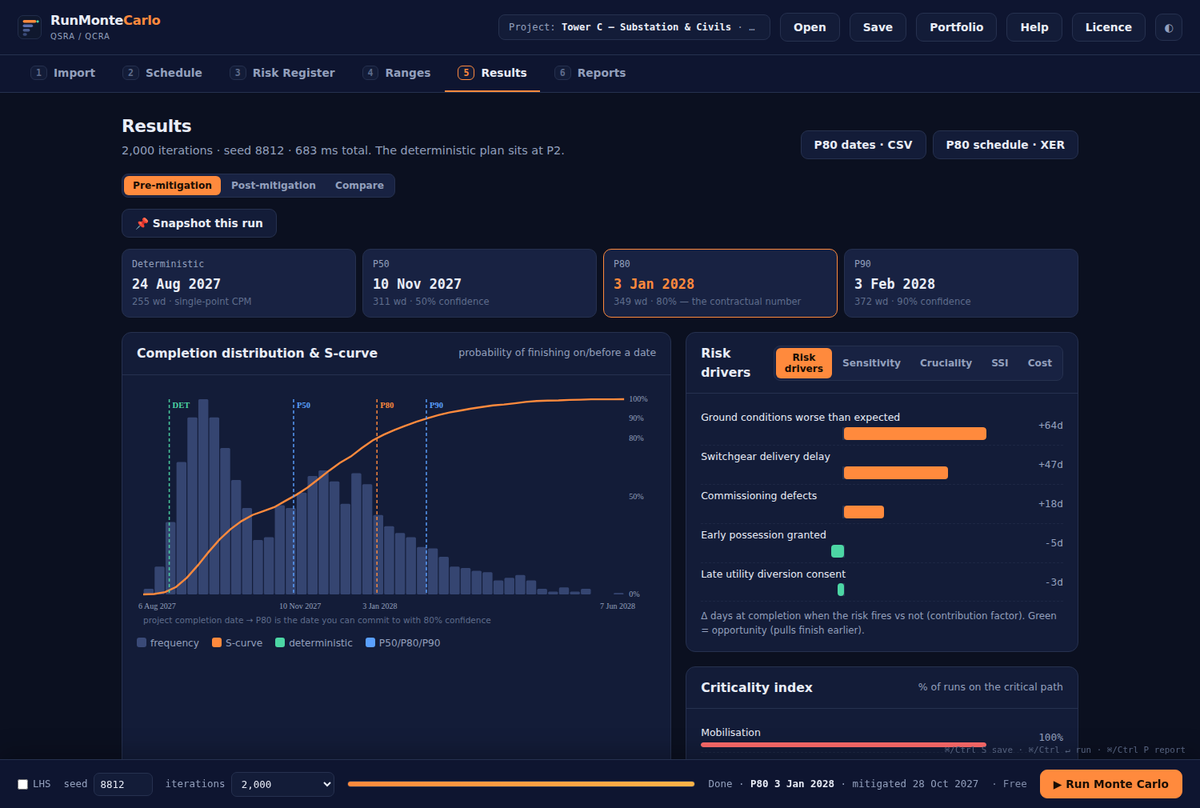Screen dimensions: 1200x808
Task: Click the Switchgear delivery delay bar
Action: 896,472
